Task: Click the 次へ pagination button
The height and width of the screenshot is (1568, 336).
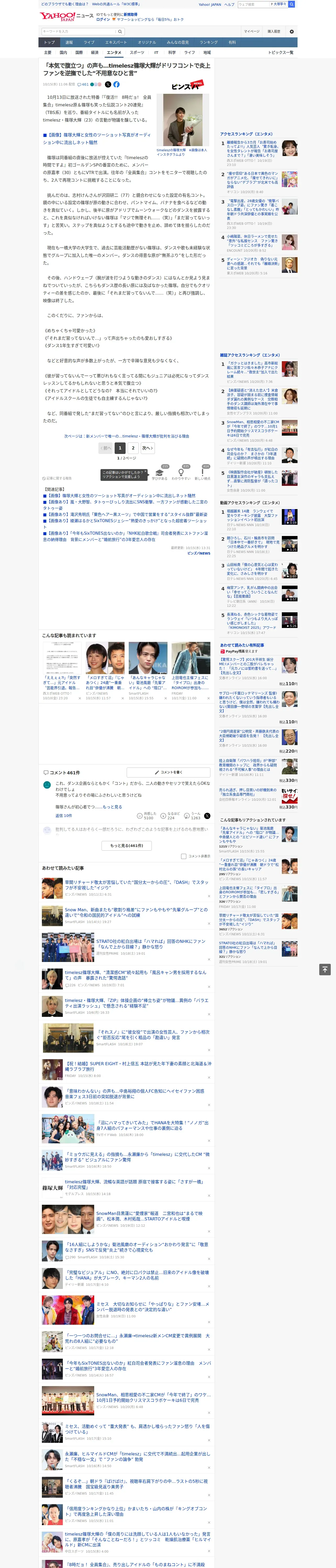Action: click(x=147, y=448)
